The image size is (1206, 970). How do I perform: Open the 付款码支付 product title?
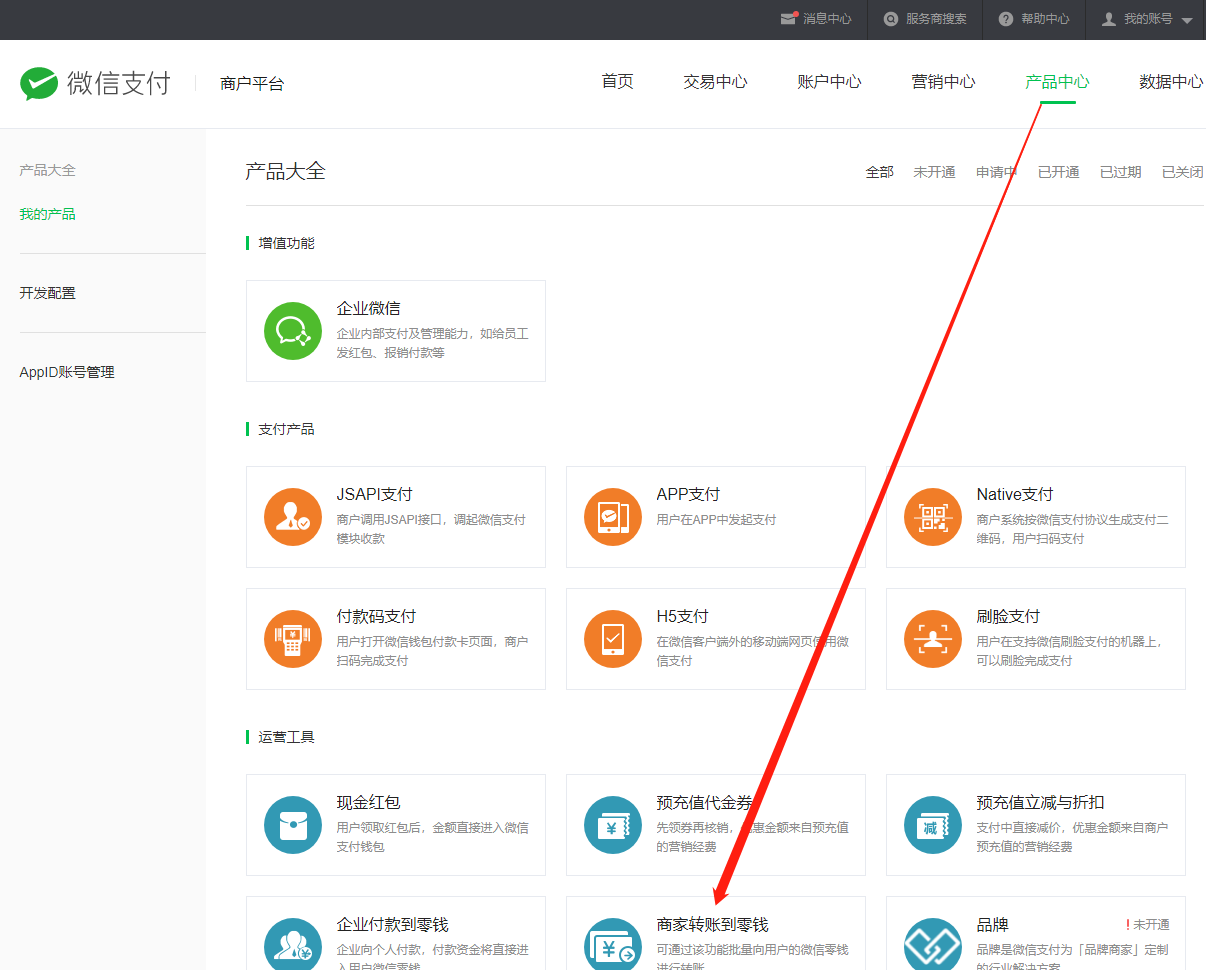pos(377,617)
